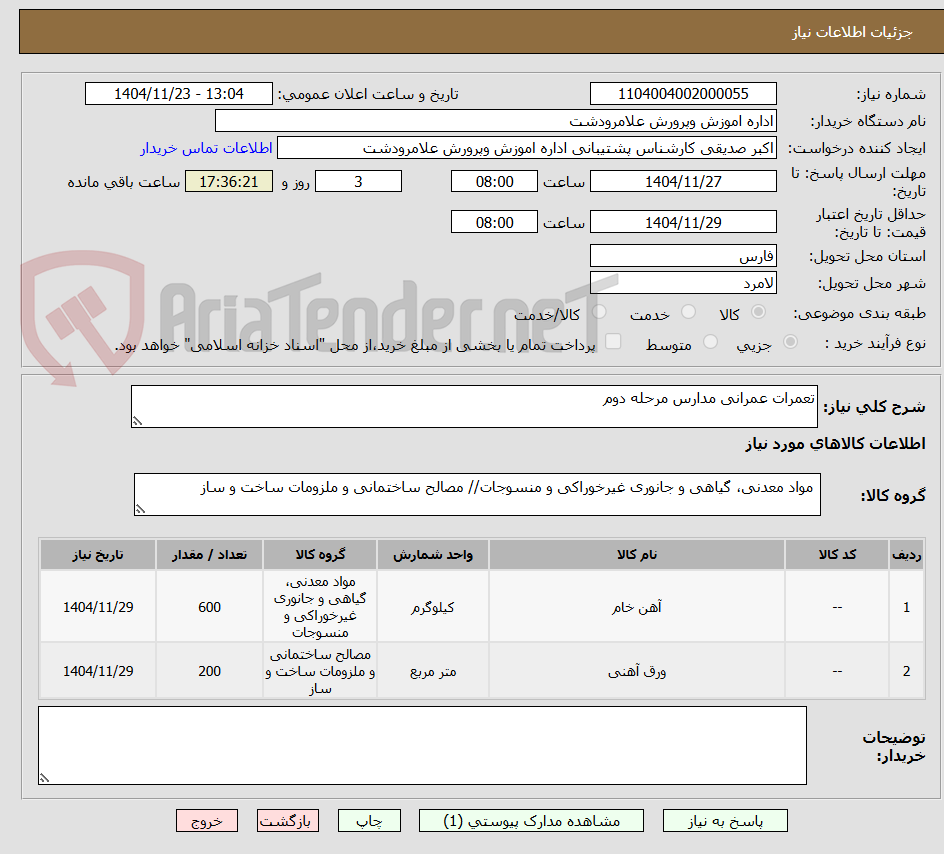The height and width of the screenshot is (854, 944).
Task: Click the resize handle of buyer notes textarea
Action: coord(45,778)
